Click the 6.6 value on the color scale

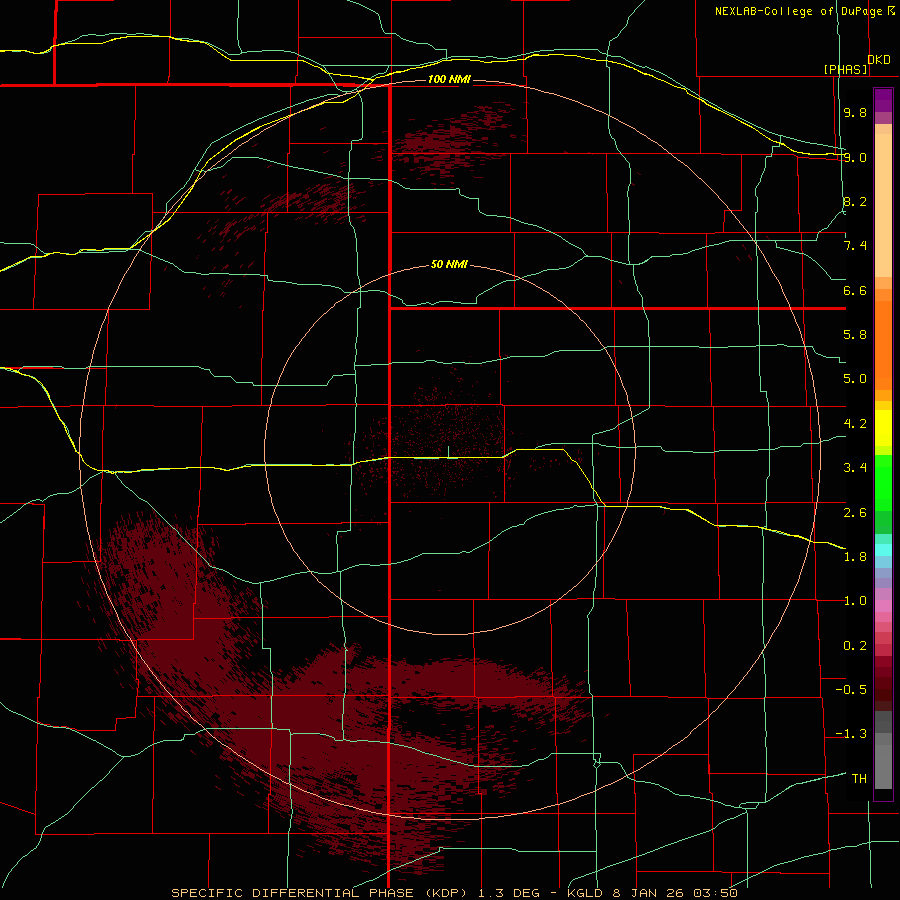(855, 290)
